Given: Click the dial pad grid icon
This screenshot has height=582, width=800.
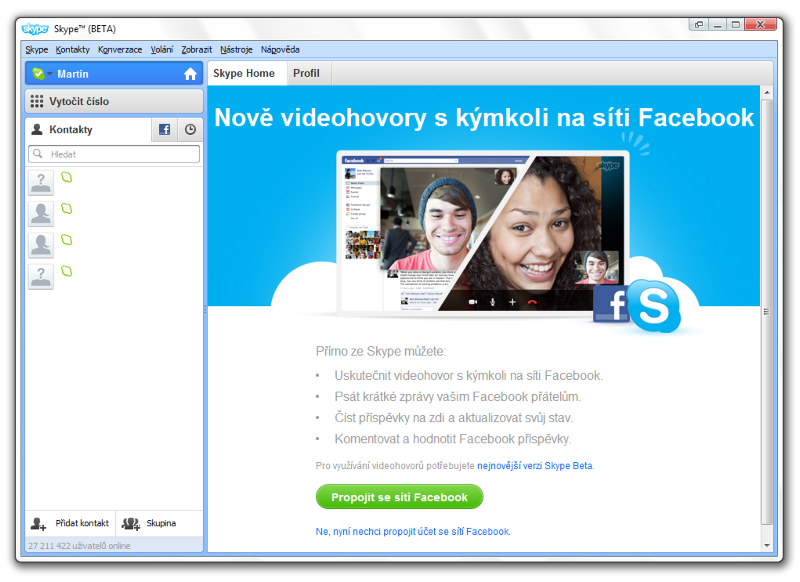Looking at the screenshot, I should coord(37,101).
